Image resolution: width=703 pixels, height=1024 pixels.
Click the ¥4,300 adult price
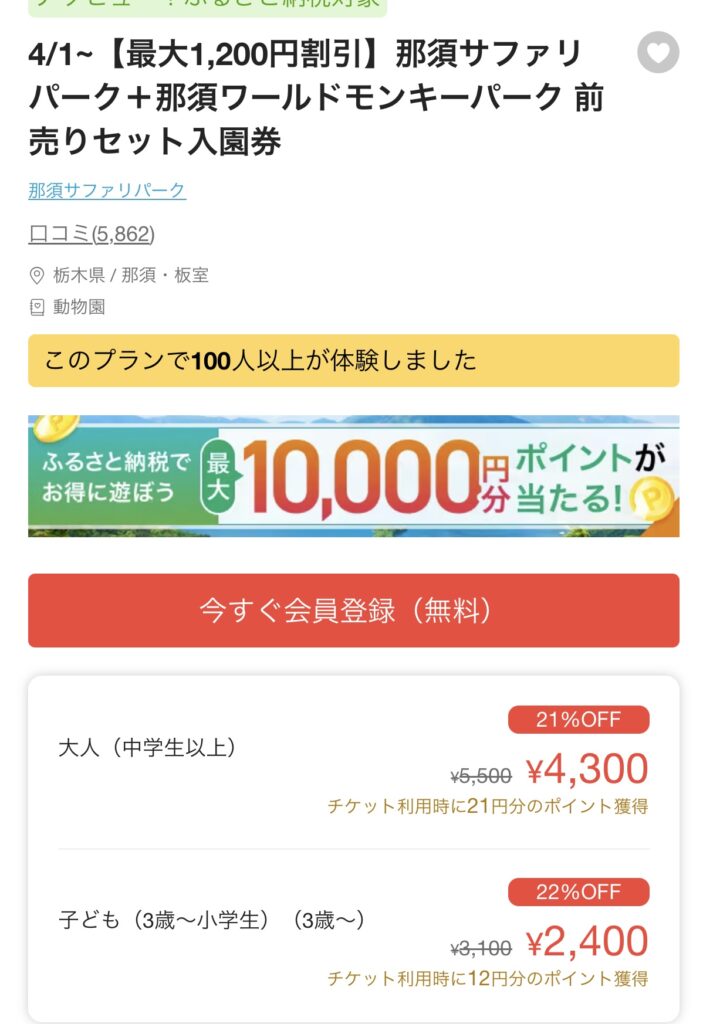tap(587, 769)
